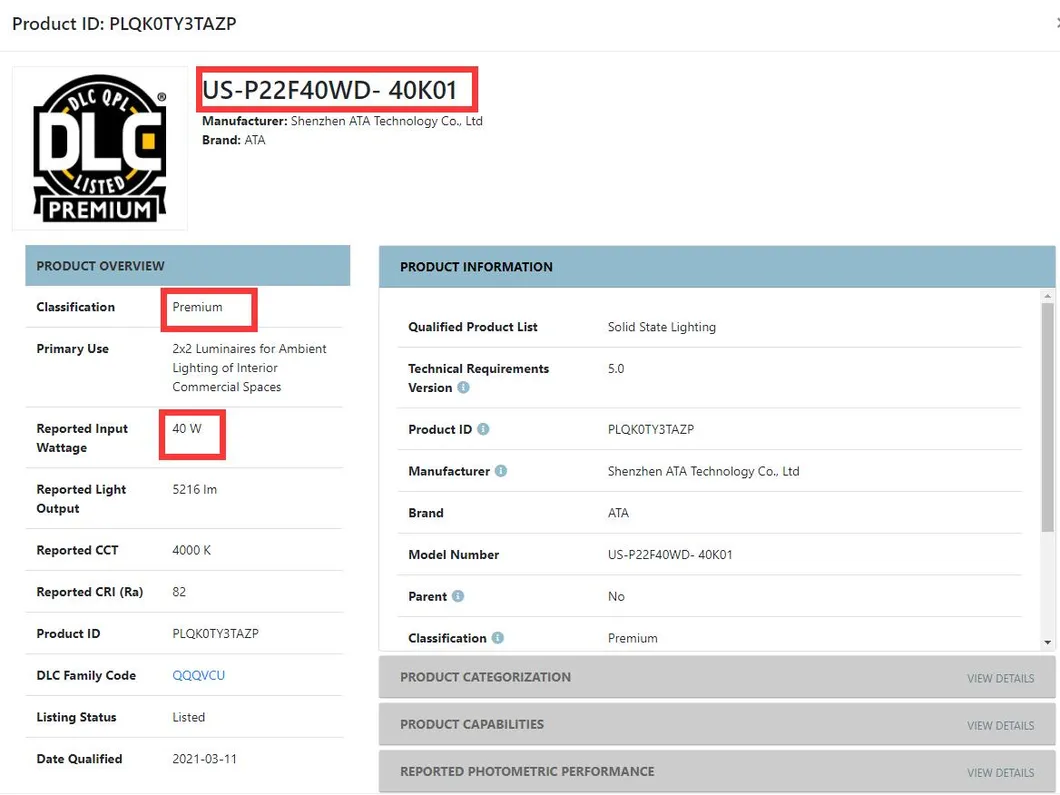Expand Reported Photometric Performance section
Screen dimensions: 1060x795
pyautogui.click(x=717, y=771)
